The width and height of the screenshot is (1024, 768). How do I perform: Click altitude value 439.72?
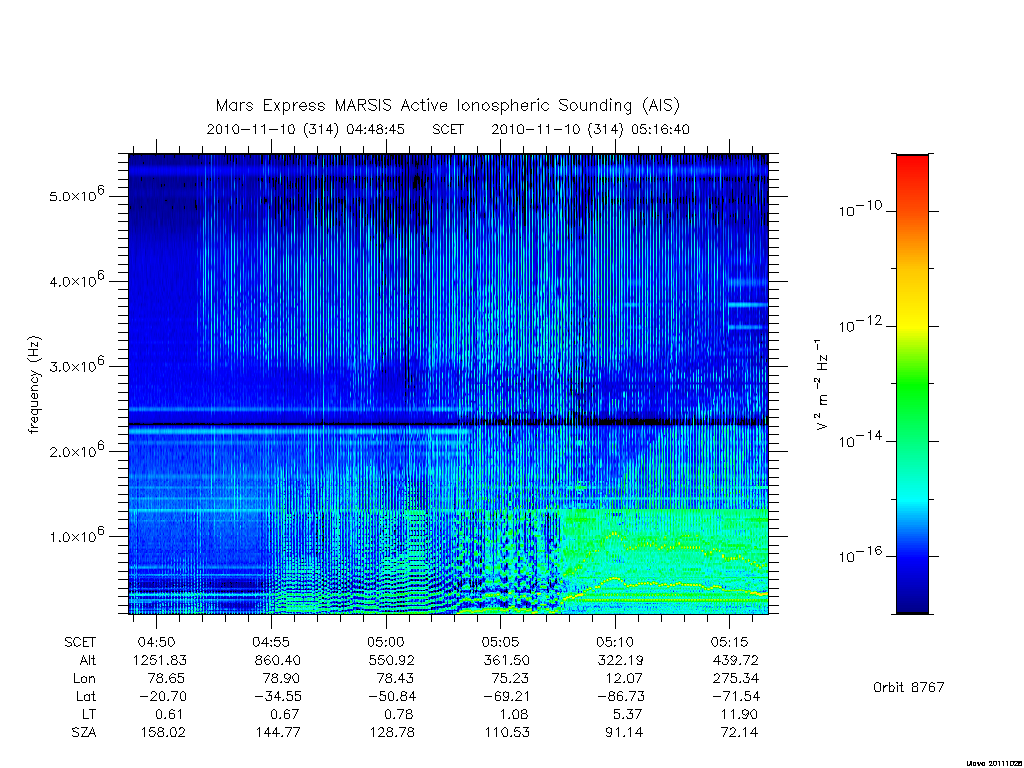pos(735,660)
